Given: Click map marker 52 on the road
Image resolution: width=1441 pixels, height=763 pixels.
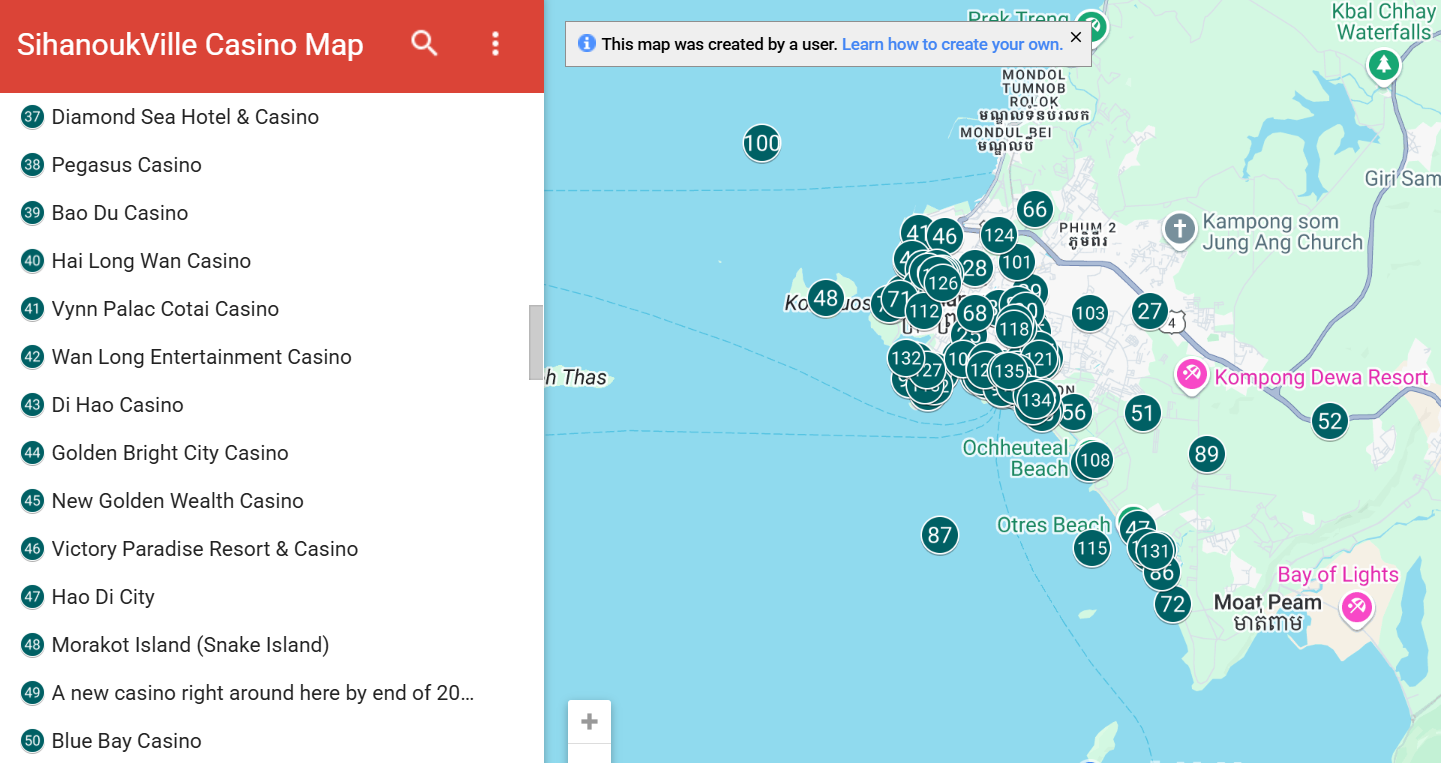Looking at the screenshot, I should pos(1330,421).
